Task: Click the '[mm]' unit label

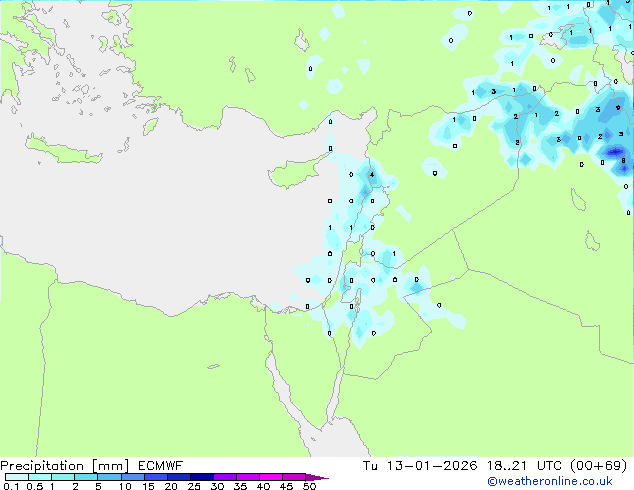Action: 111,466
